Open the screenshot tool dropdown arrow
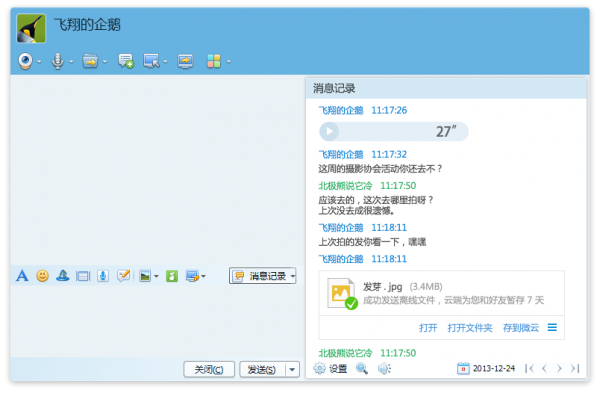The image size is (600, 396). click(203, 276)
